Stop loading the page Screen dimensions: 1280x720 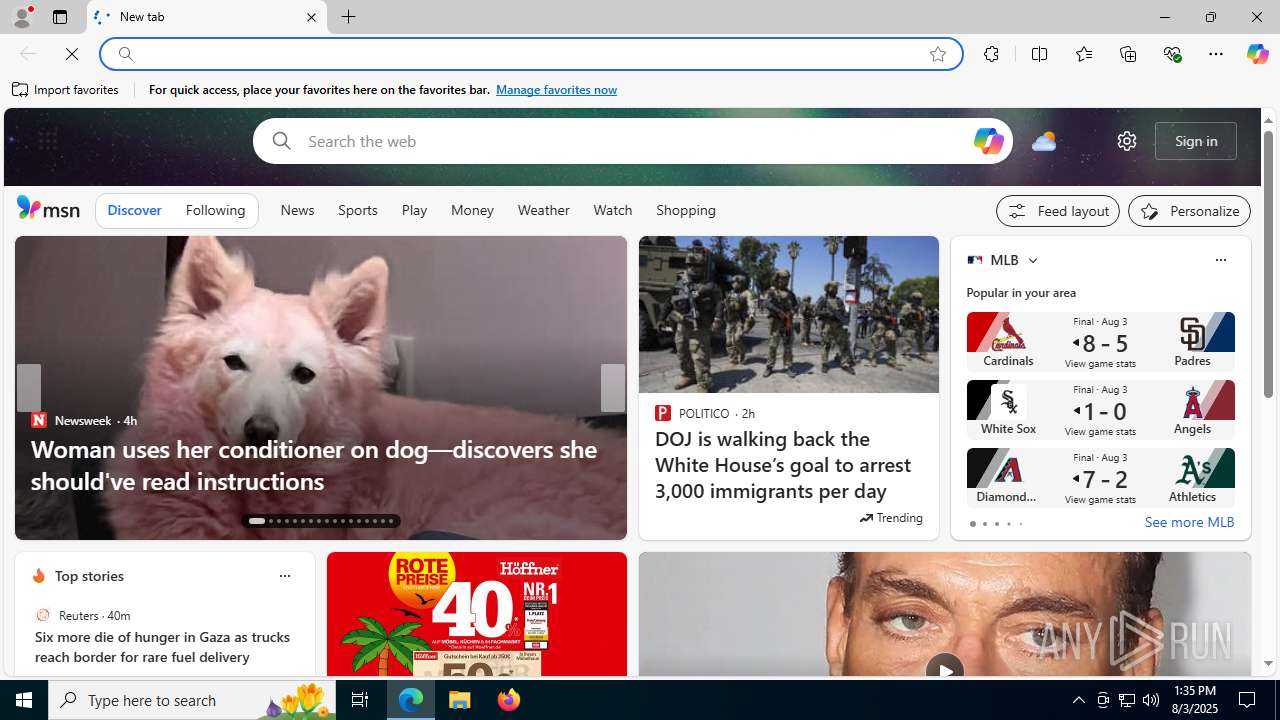[x=72, y=54]
